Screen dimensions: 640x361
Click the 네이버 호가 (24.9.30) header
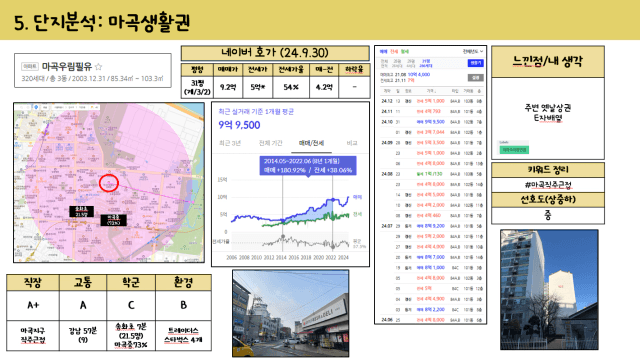tap(275, 53)
